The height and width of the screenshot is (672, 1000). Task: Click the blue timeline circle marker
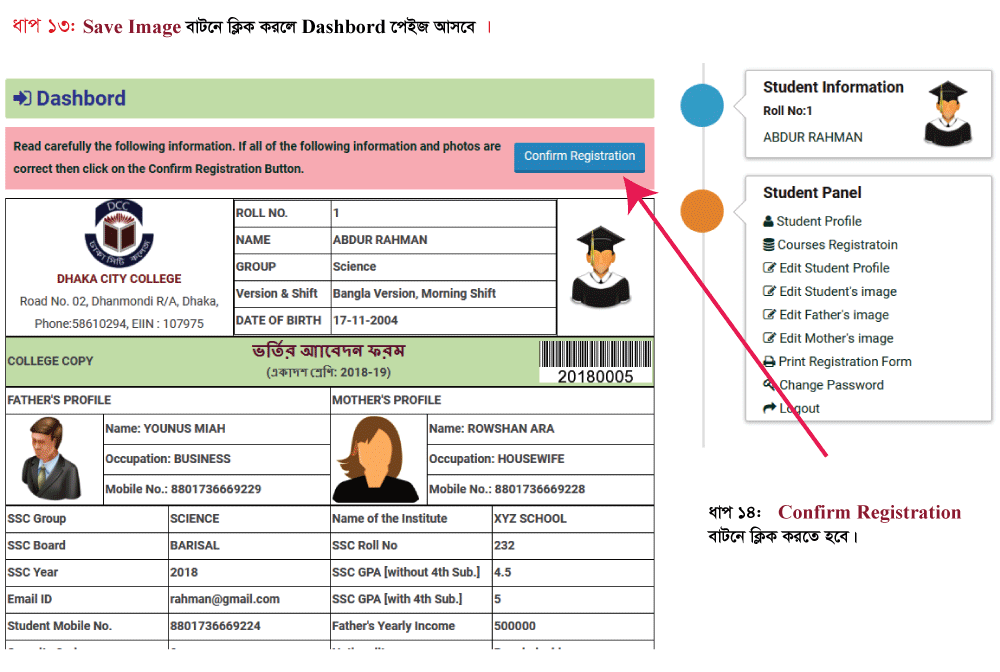(x=702, y=106)
